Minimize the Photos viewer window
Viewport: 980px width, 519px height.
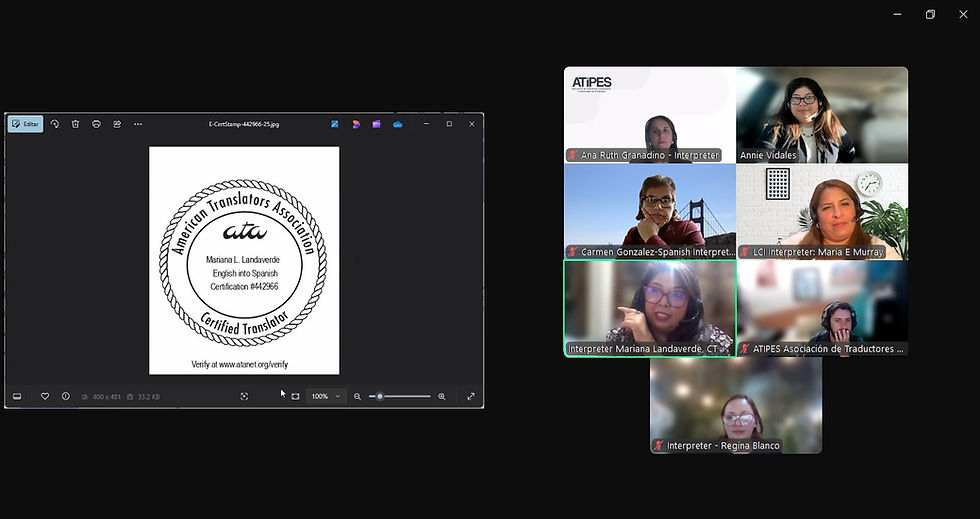pos(426,124)
